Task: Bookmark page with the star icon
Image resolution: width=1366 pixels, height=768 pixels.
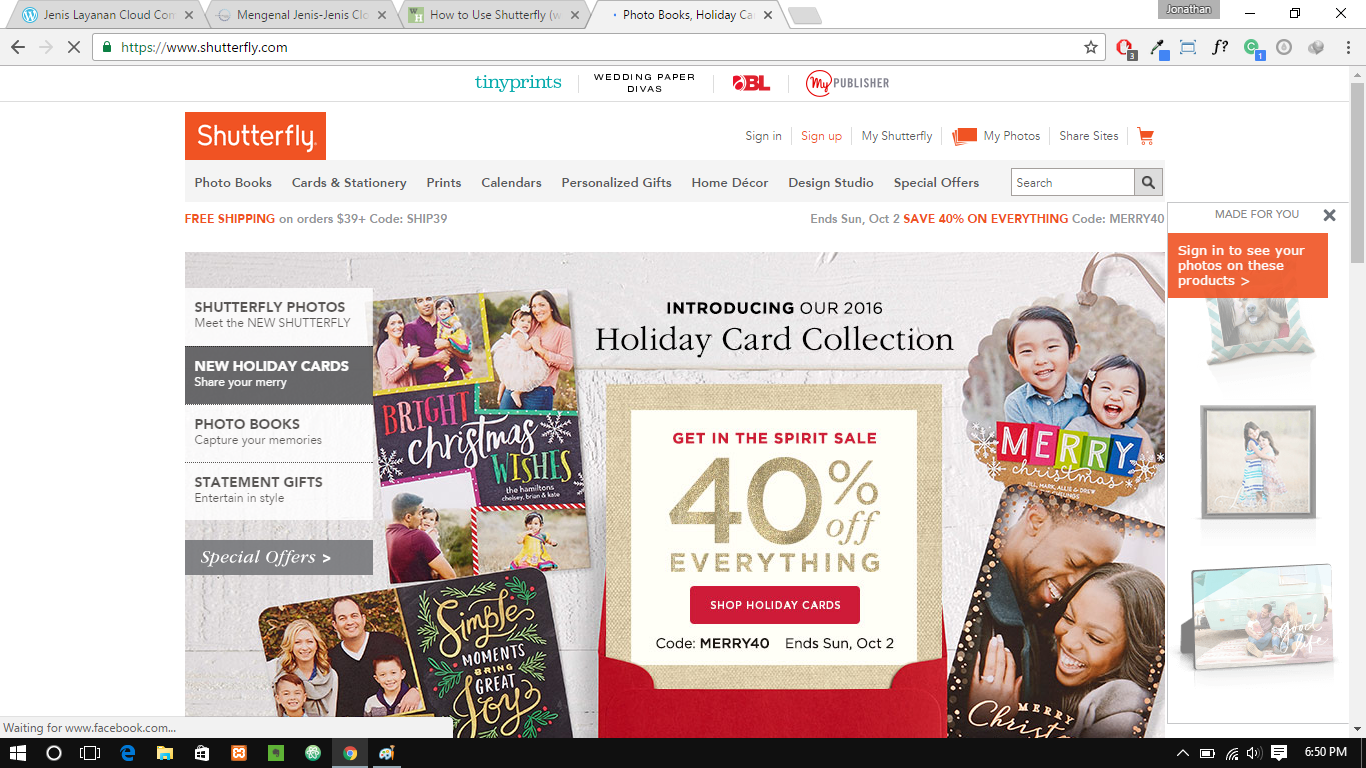Action: tap(1091, 47)
